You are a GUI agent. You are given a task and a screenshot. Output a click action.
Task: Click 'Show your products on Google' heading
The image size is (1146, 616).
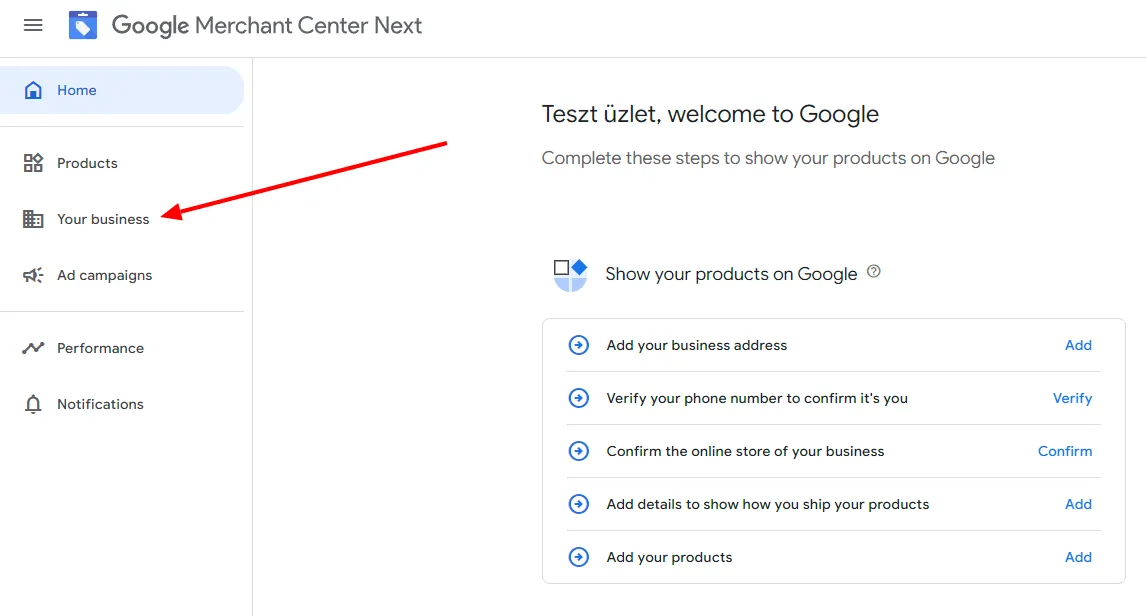coord(731,274)
